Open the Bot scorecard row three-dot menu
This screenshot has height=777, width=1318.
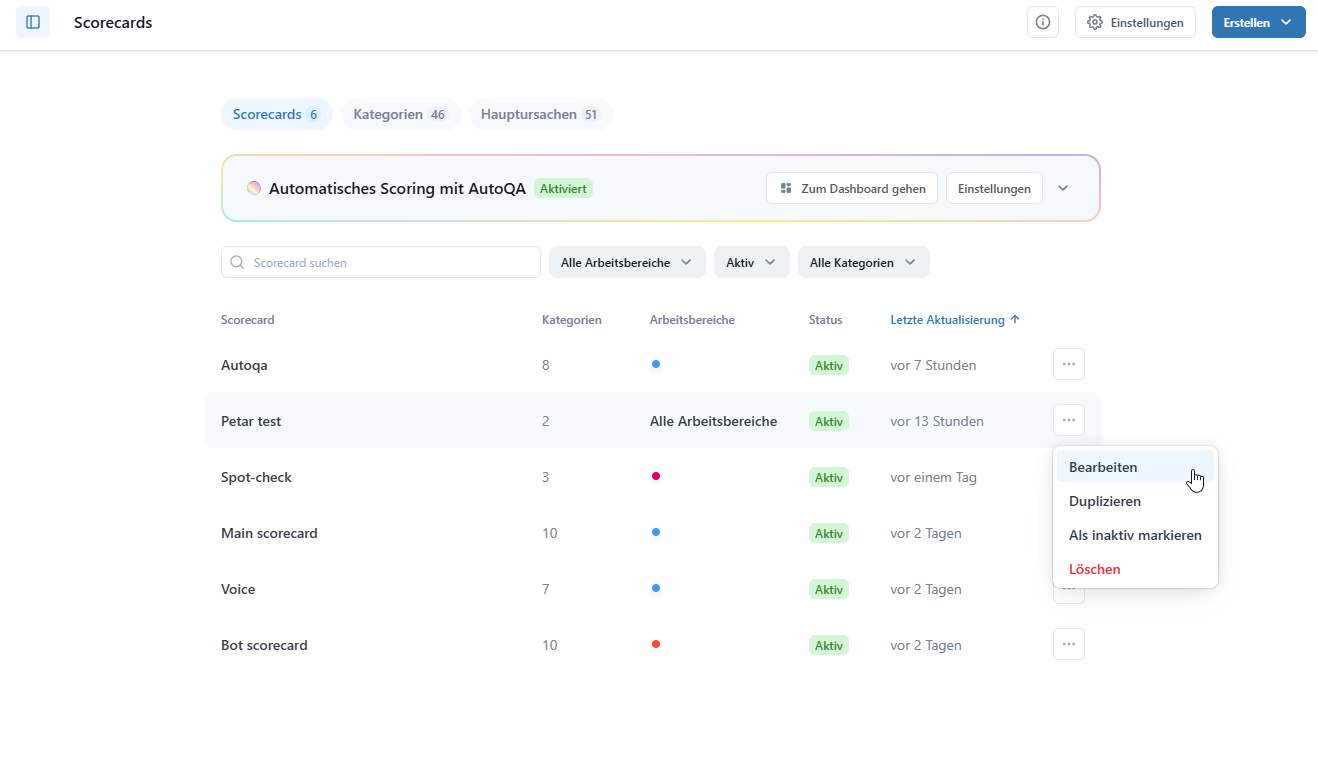(1069, 644)
